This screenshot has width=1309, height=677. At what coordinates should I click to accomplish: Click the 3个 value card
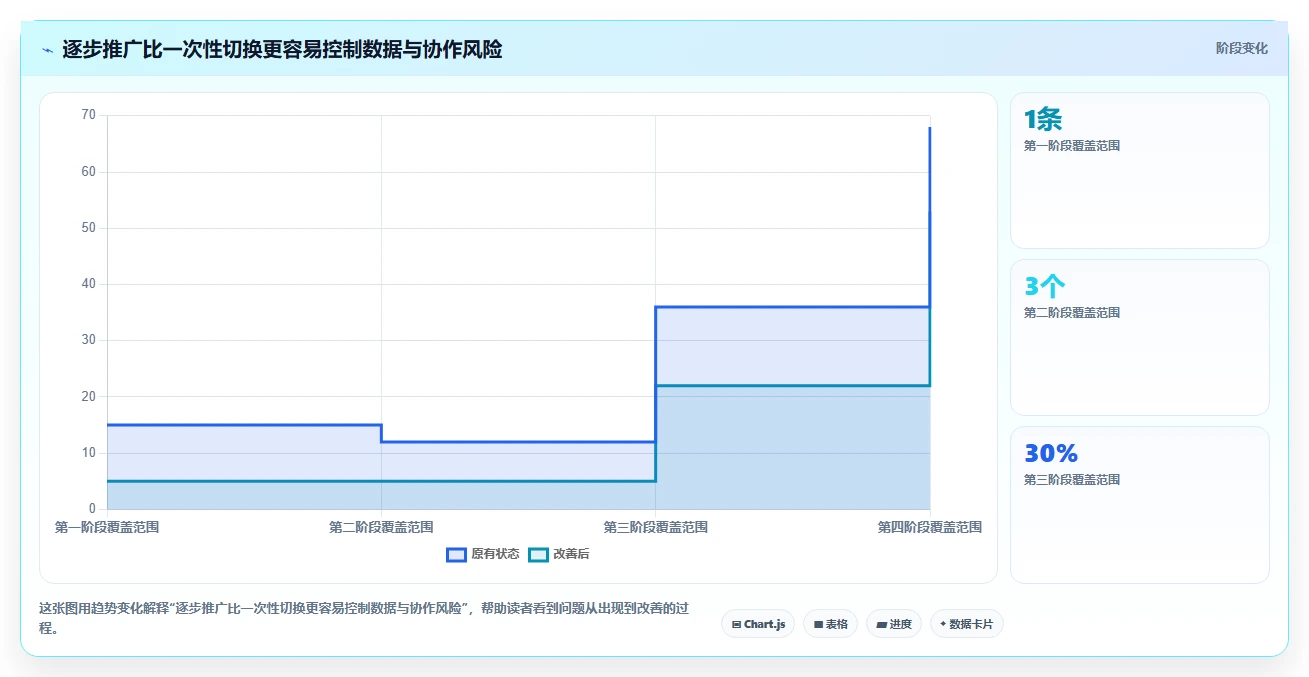tap(1140, 337)
